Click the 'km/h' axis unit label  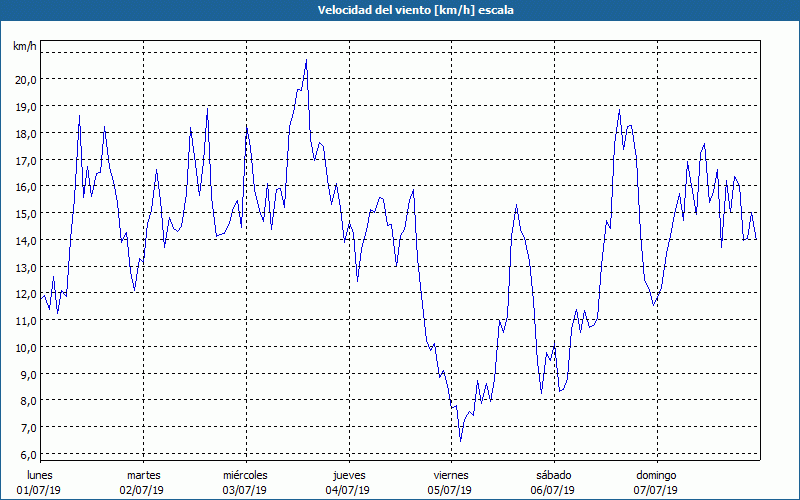coord(24,46)
